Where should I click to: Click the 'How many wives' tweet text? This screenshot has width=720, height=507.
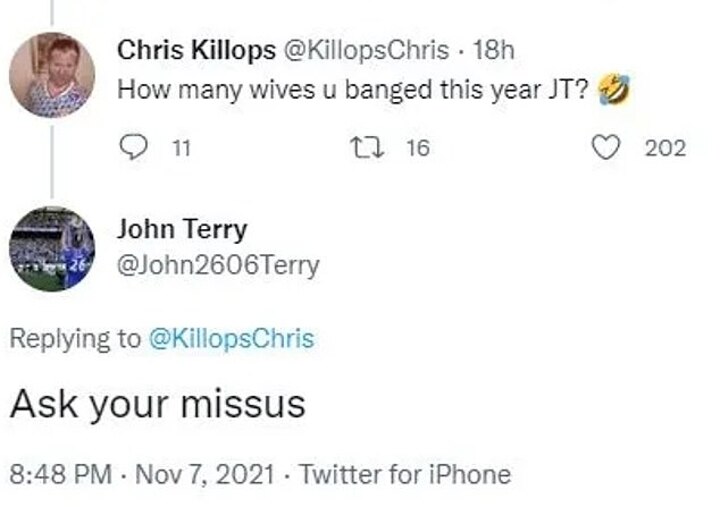354,90
